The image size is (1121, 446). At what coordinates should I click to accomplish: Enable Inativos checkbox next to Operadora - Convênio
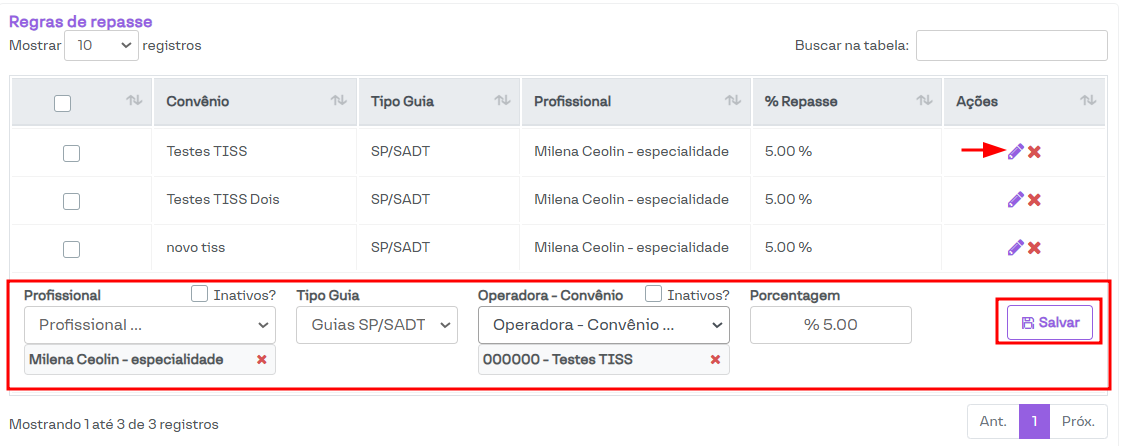click(654, 295)
